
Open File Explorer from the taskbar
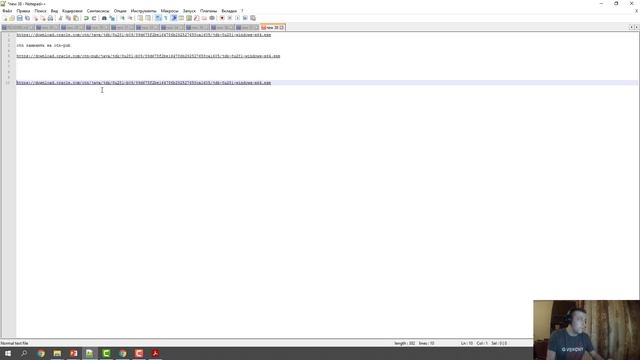tap(57, 353)
